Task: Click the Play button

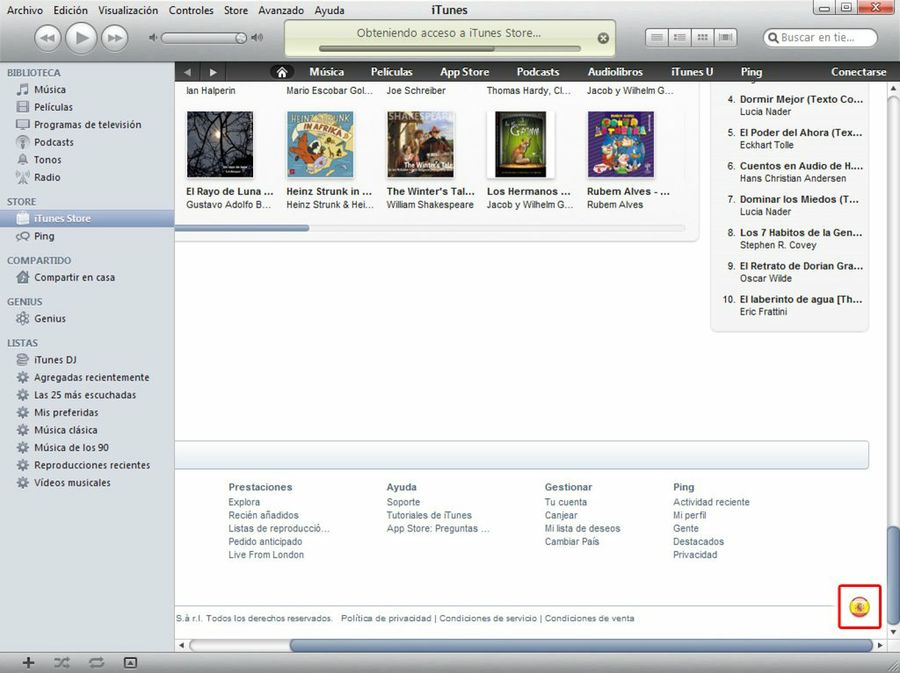Action: pyautogui.click(x=81, y=38)
